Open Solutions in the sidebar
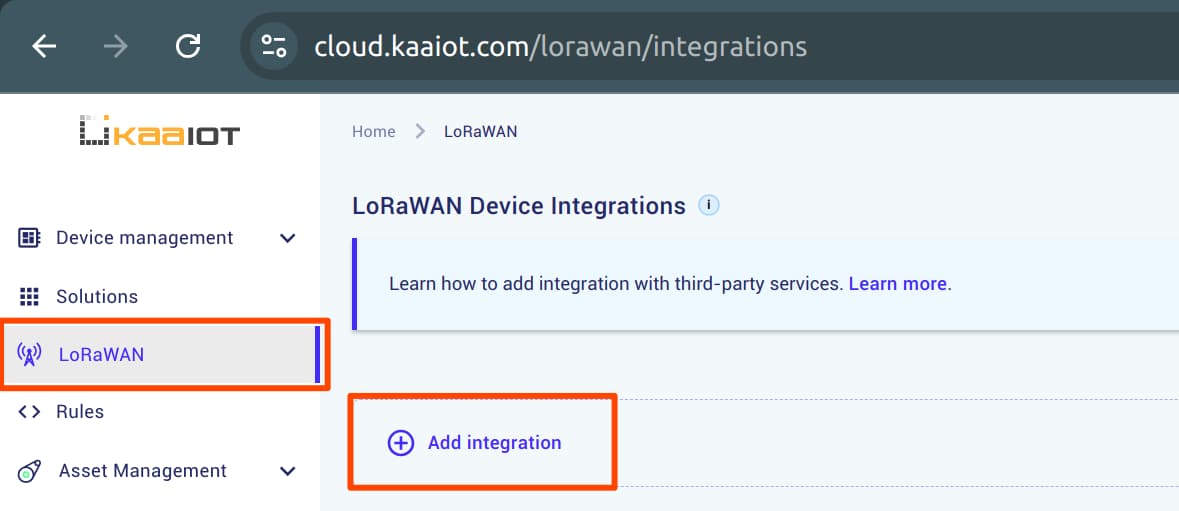Image resolution: width=1179 pixels, height=511 pixels. click(x=97, y=297)
